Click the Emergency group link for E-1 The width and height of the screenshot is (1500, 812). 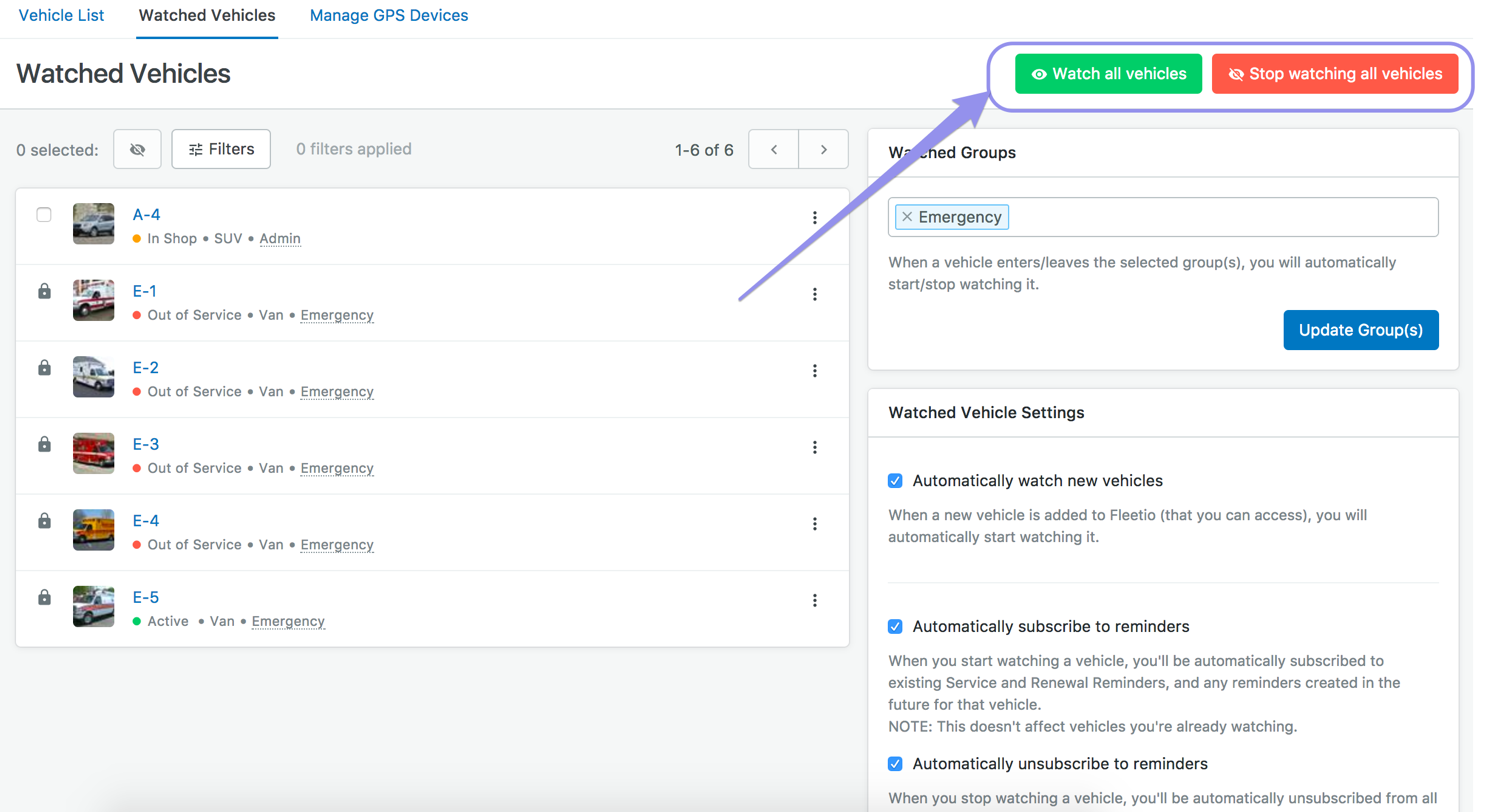(x=337, y=315)
